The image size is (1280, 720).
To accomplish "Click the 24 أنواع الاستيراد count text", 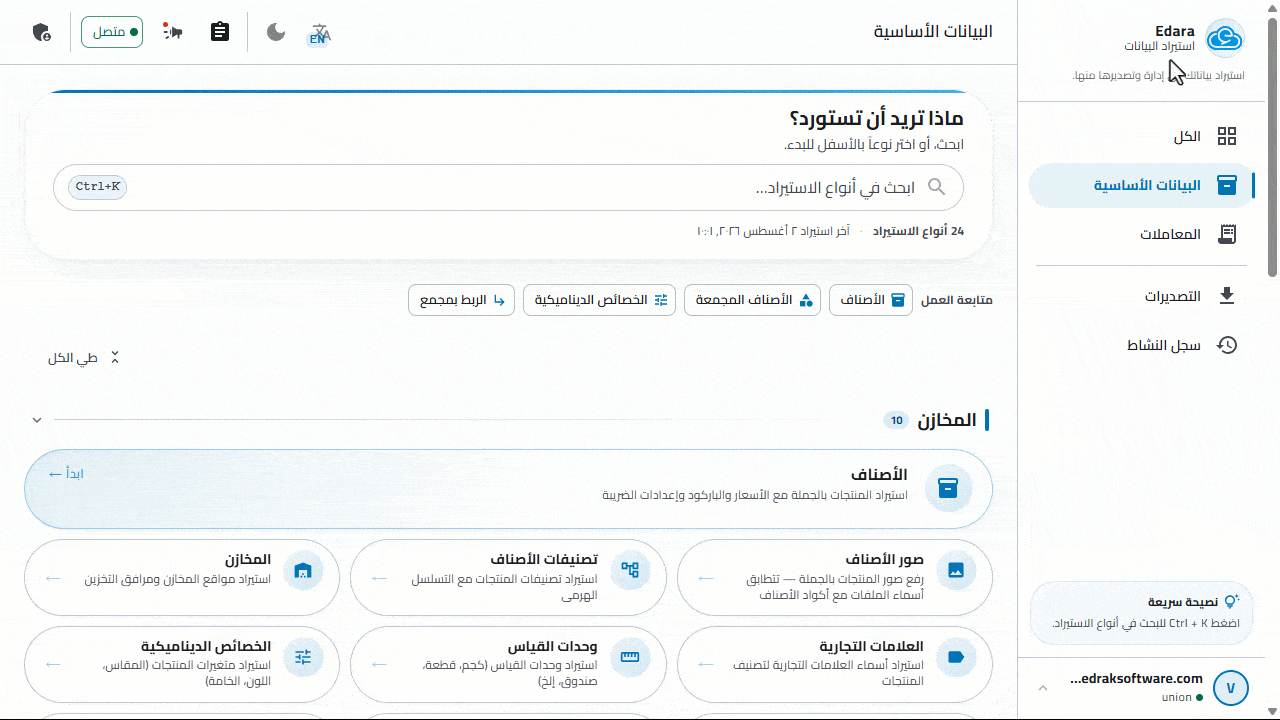I will [x=919, y=231].
